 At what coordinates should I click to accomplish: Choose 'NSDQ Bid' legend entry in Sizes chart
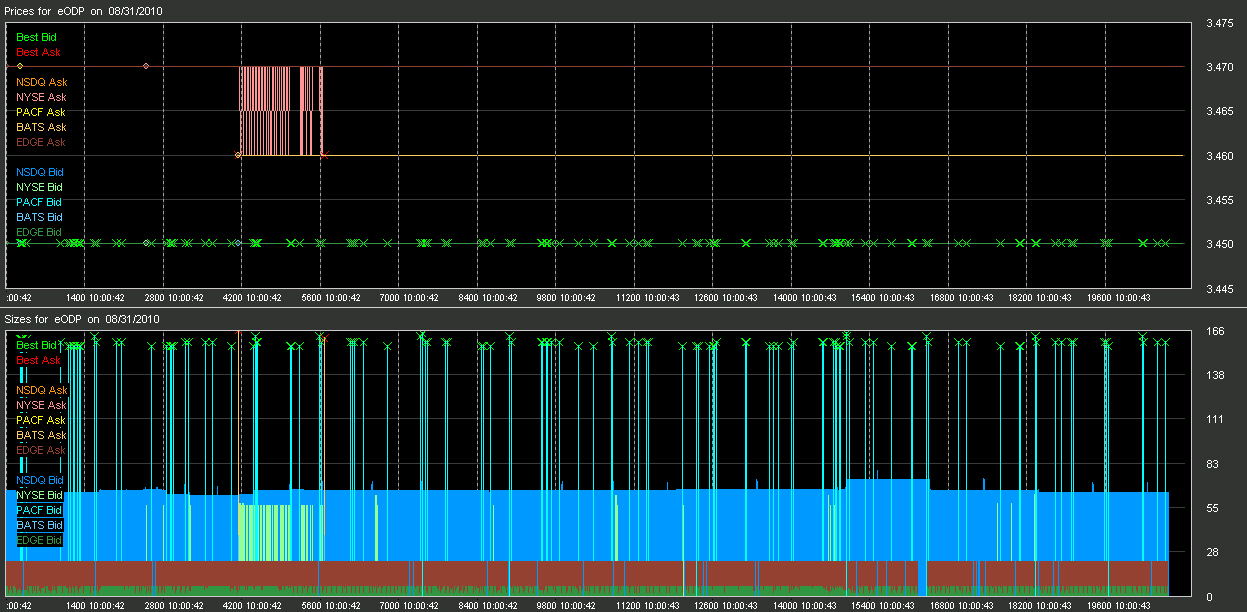40,480
